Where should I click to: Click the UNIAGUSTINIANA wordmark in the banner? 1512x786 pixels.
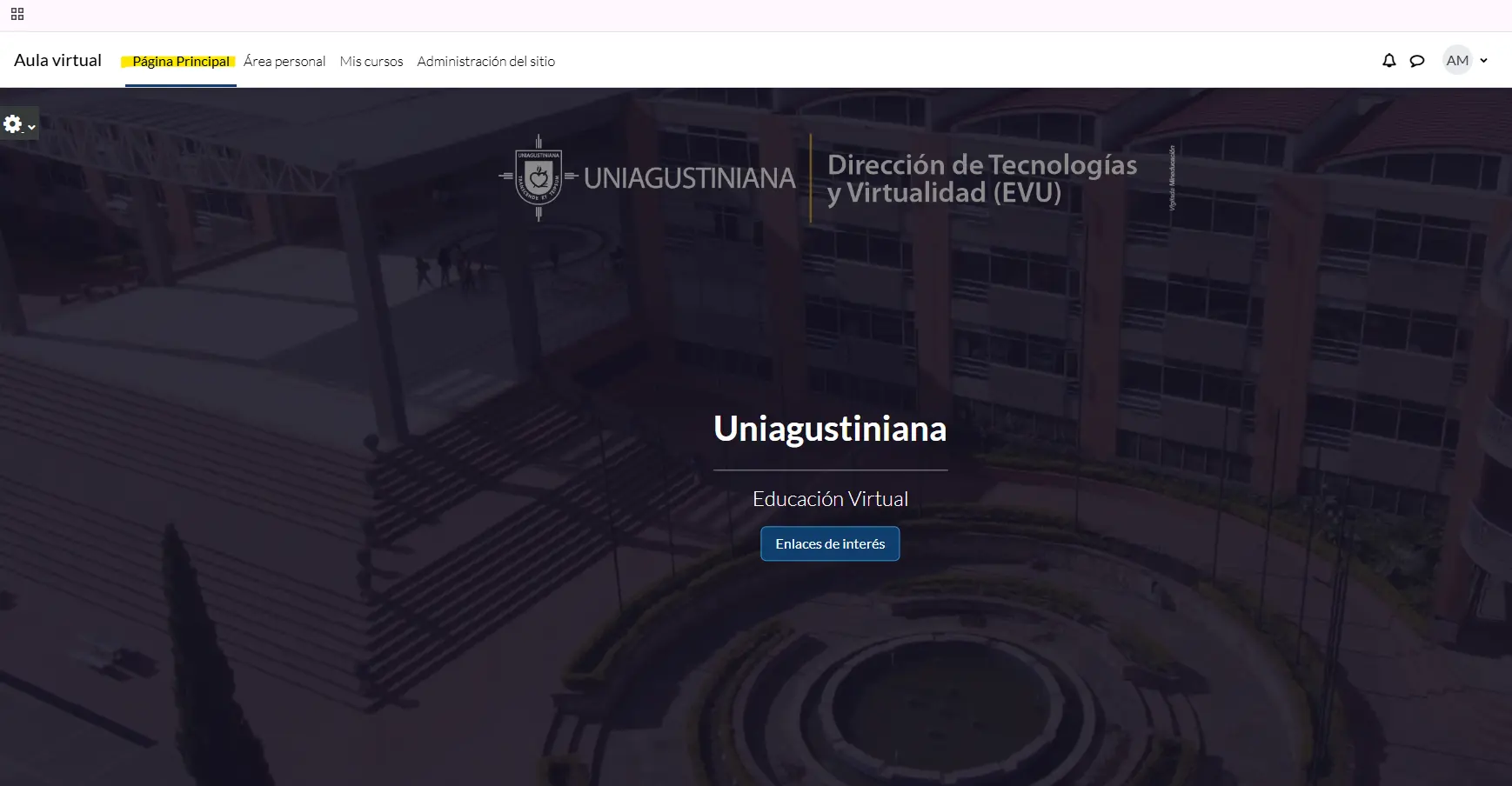click(689, 178)
